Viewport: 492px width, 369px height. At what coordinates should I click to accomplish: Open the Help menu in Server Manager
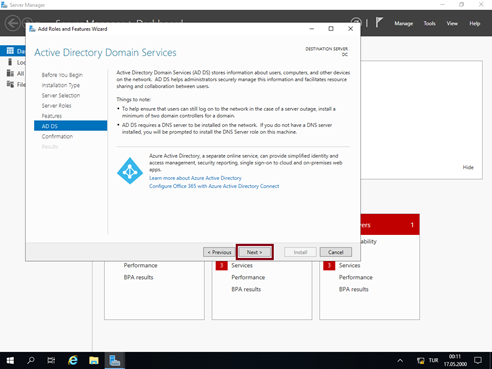click(475, 23)
